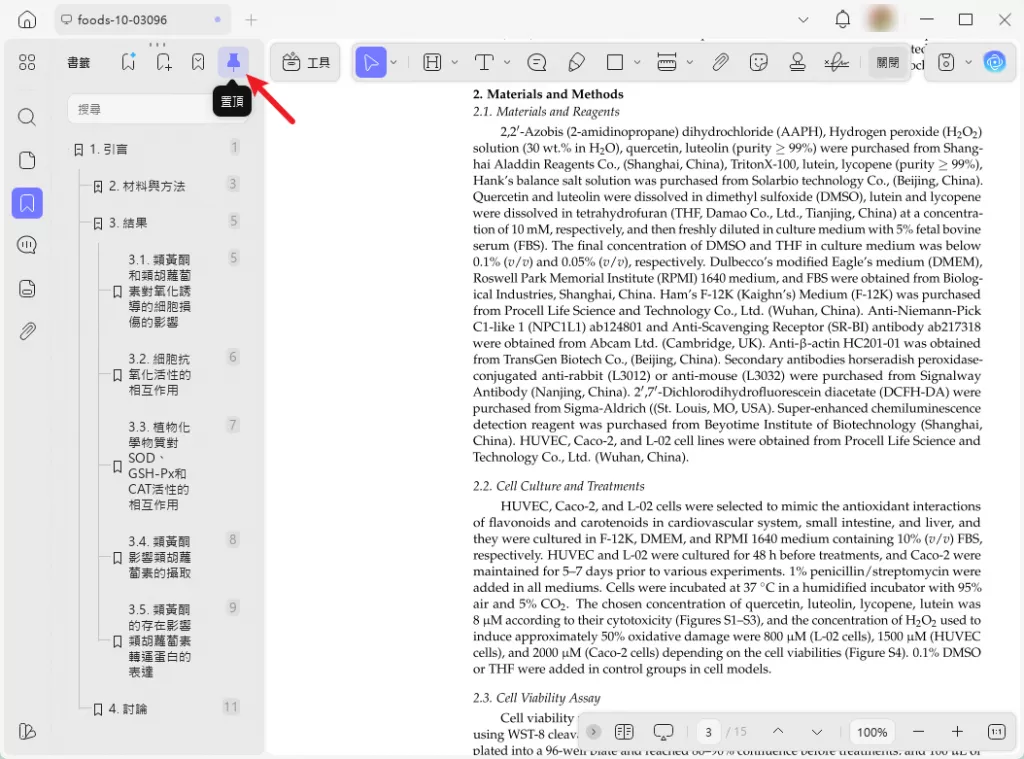The height and width of the screenshot is (759, 1024).
Task: Click the foods-10-03096 tab
Action: (x=142, y=20)
